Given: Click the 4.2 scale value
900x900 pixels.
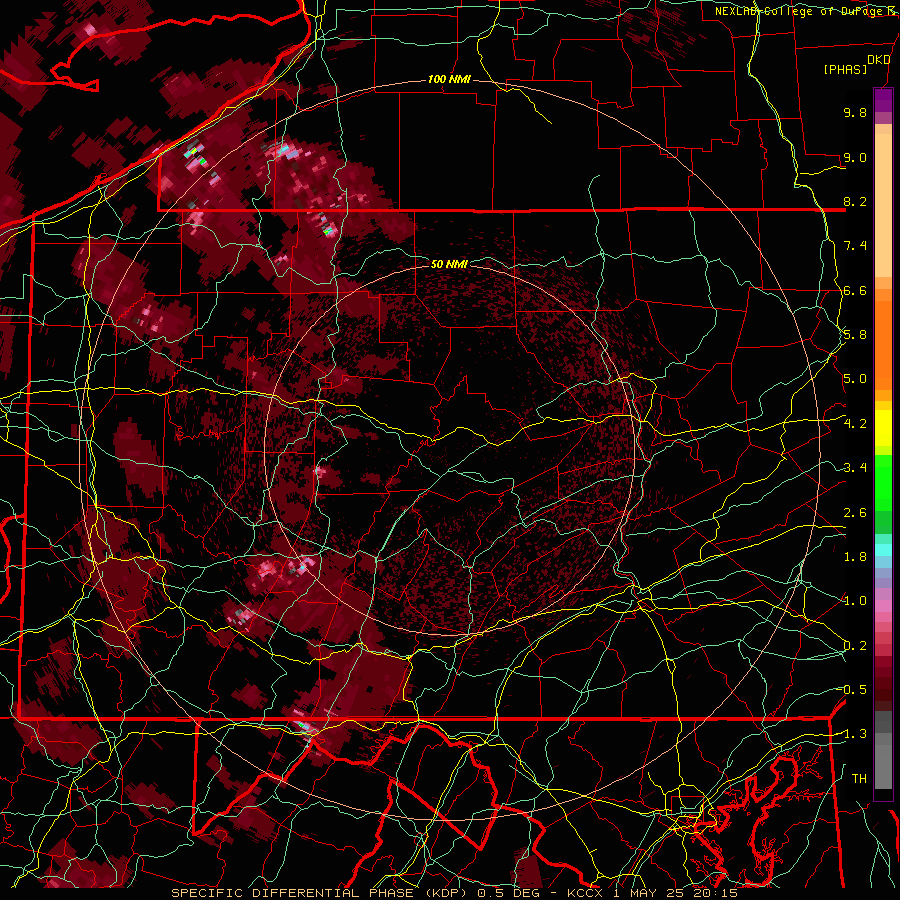Looking at the screenshot, I should coord(855,424).
